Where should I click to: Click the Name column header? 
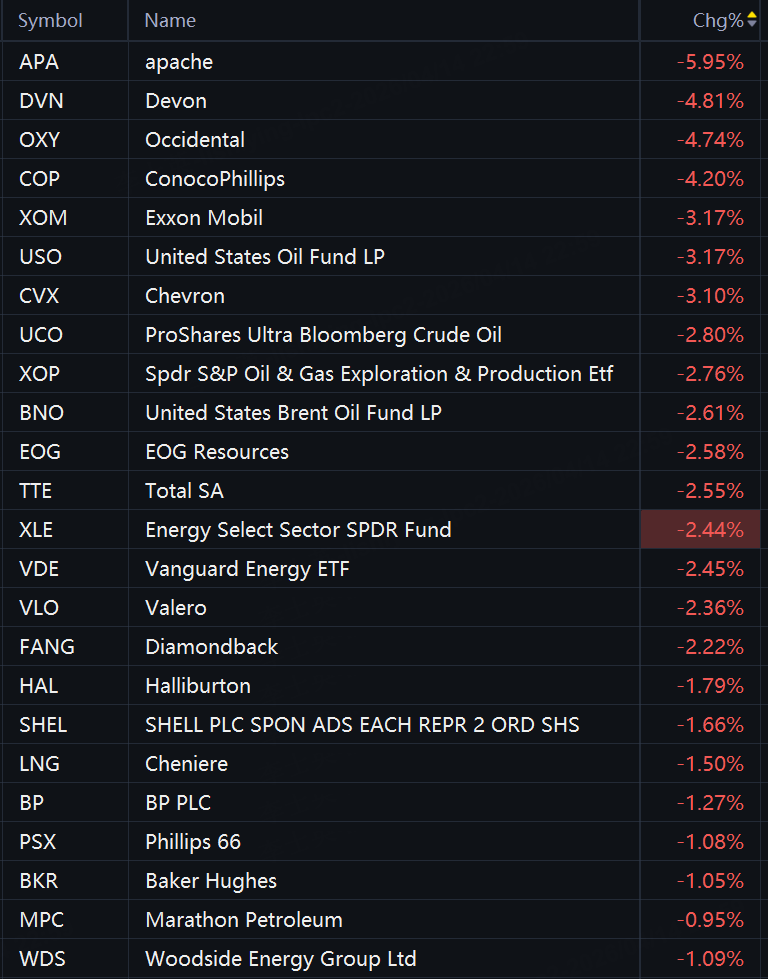pyautogui.click(x=170, y=20)
